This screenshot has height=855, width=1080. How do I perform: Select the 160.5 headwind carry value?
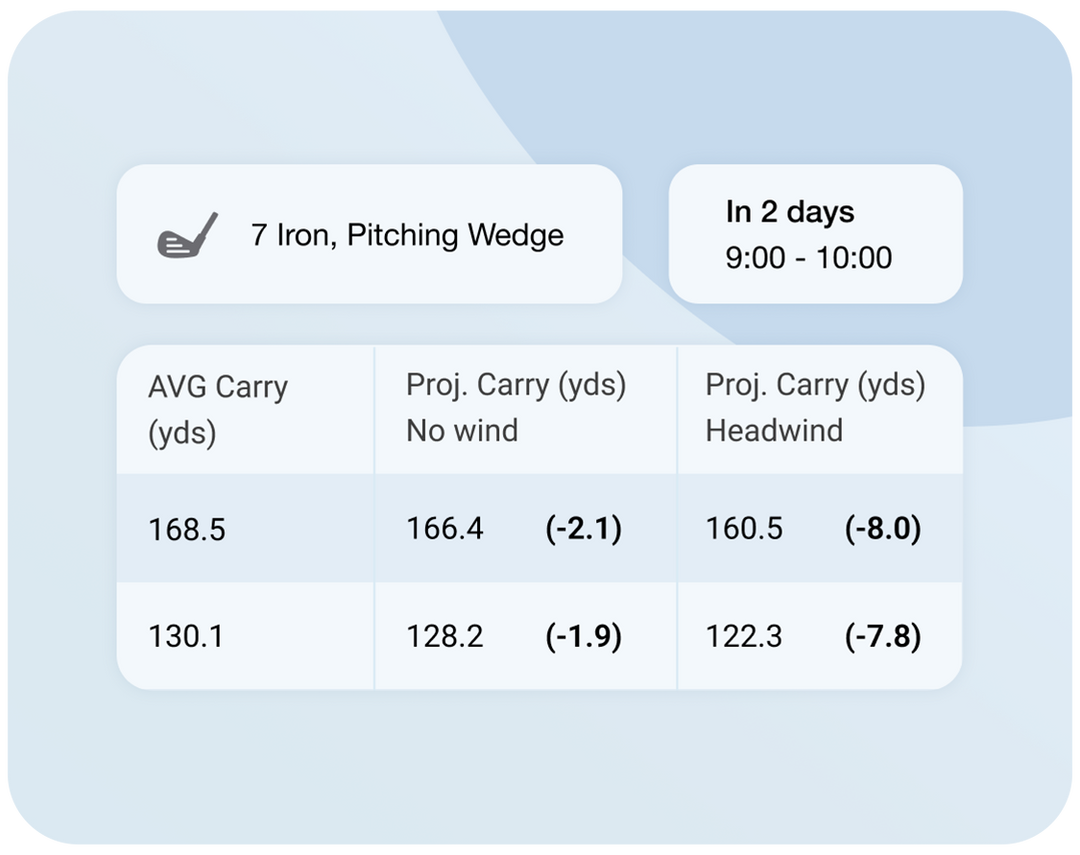(x=744, y=528)
